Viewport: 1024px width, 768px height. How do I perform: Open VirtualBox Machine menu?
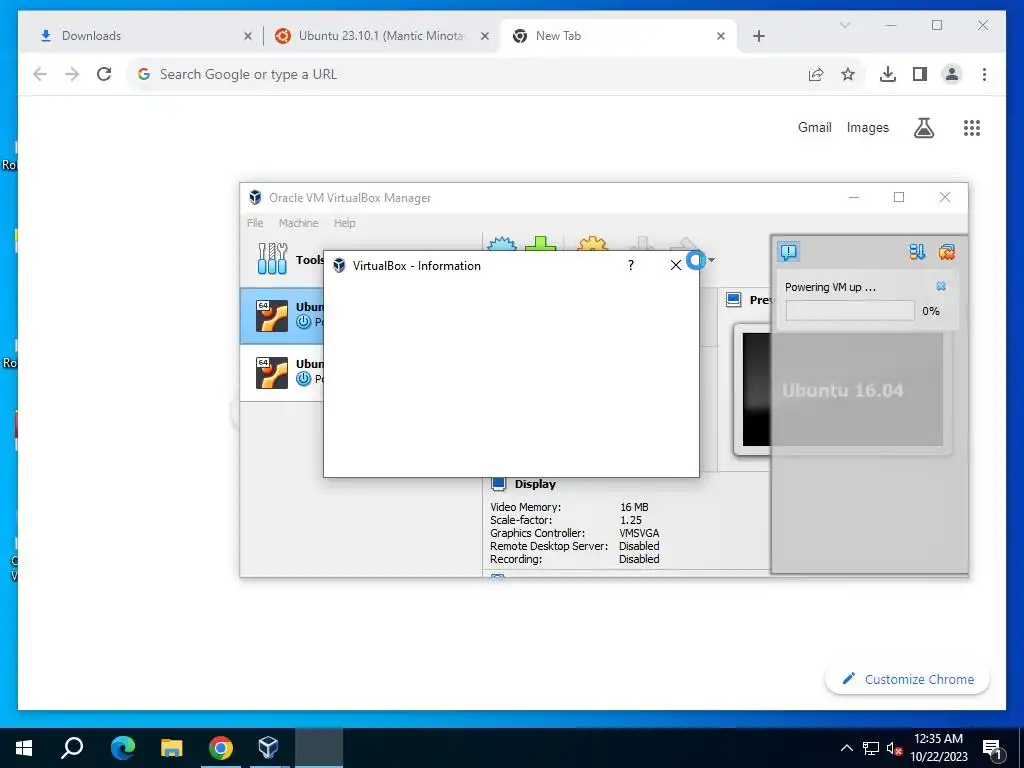(x=298, y=223)
